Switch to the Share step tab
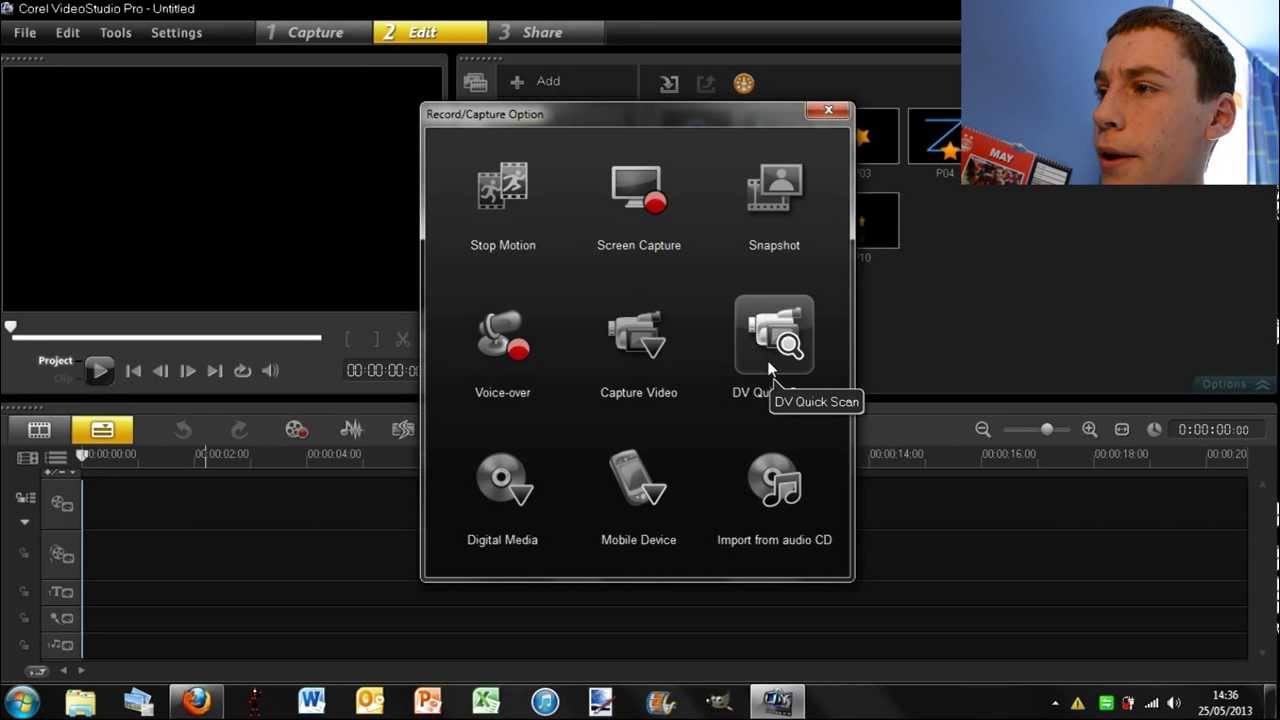 tap(543, 32)
